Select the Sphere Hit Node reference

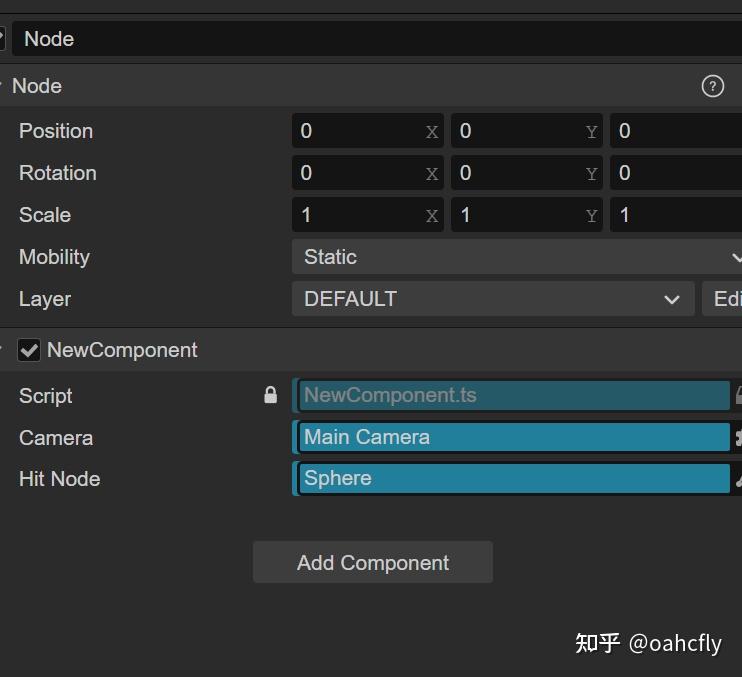514,479
